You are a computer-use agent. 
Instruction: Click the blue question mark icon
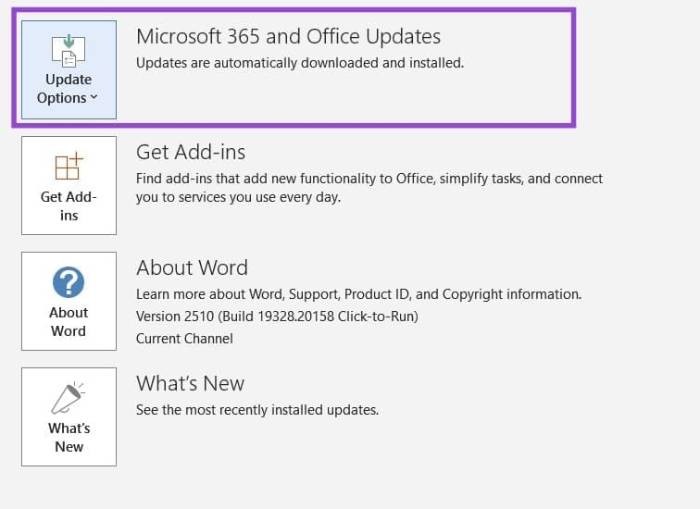(x=68, y=281)
